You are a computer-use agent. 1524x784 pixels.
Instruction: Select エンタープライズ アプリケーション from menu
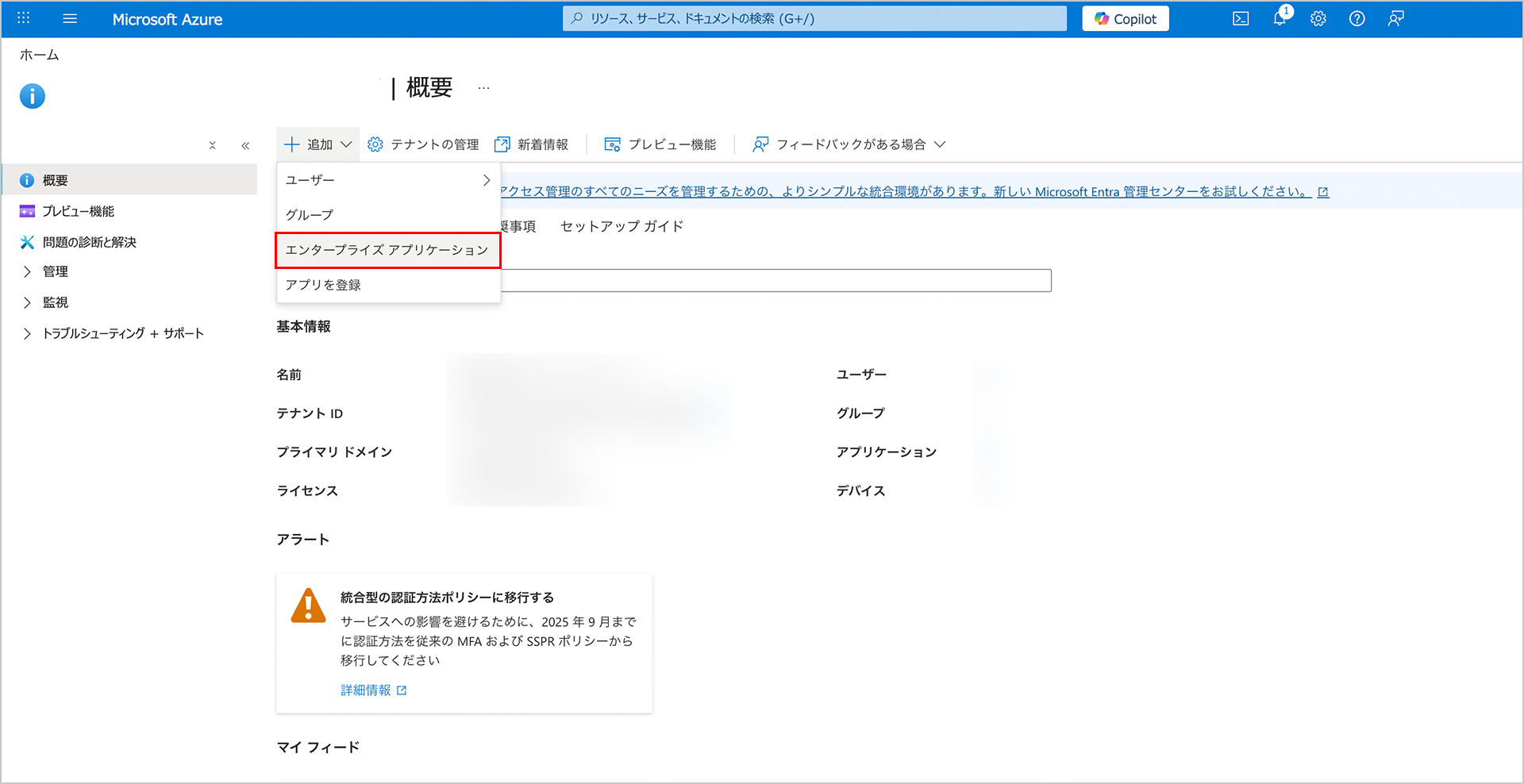click(387, 250)
